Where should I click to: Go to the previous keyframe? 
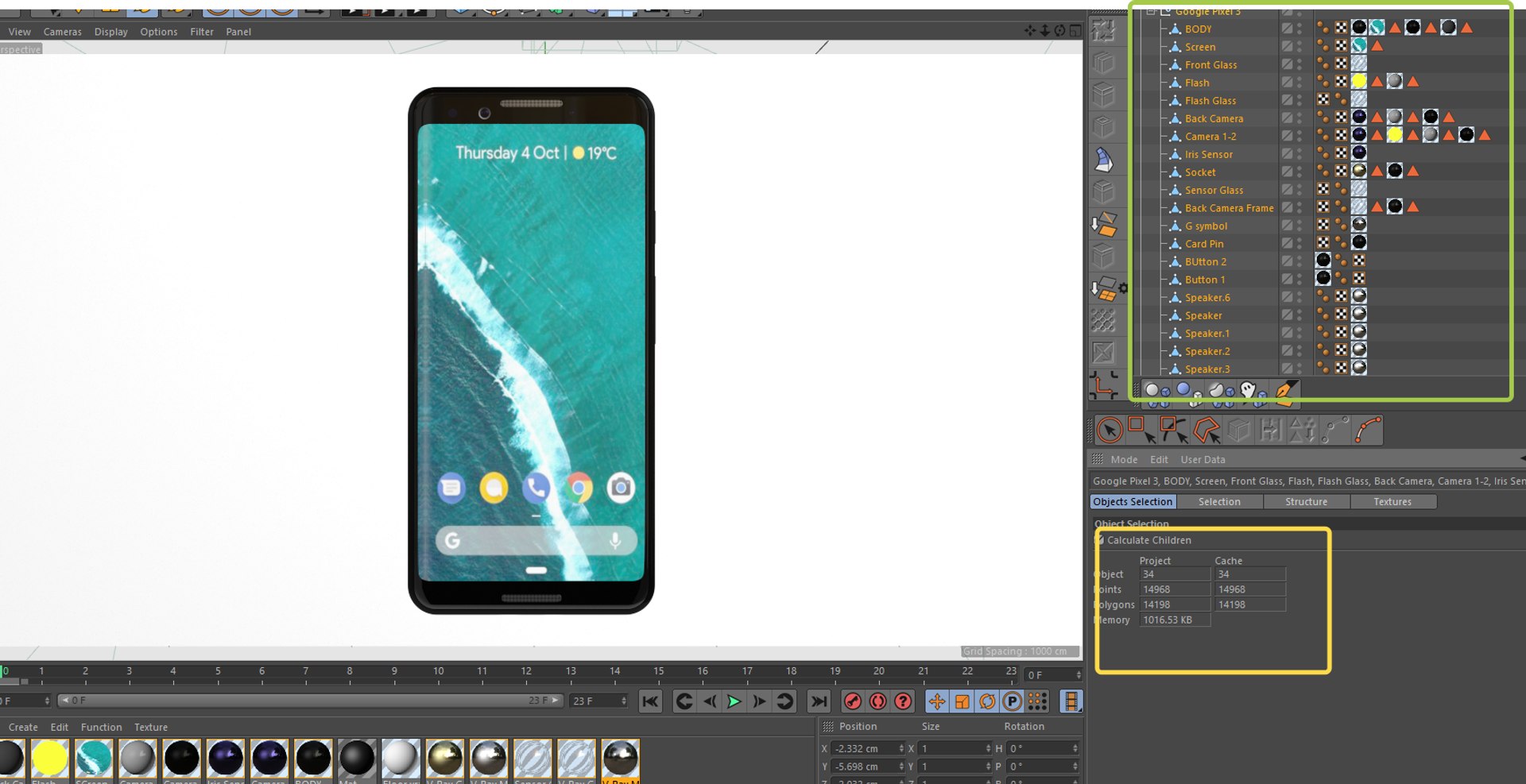pyautogui.click(x=684, y=701)
